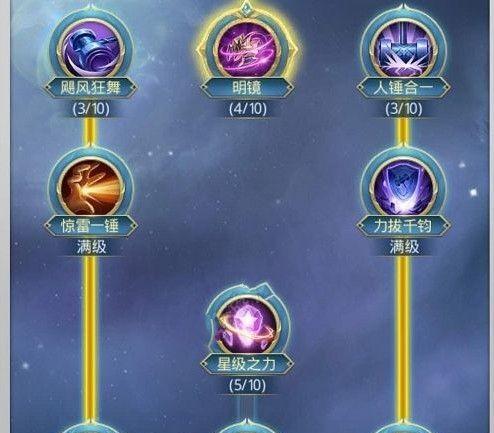Click the (4/10) level under 明镜

(x=247, y=109)
